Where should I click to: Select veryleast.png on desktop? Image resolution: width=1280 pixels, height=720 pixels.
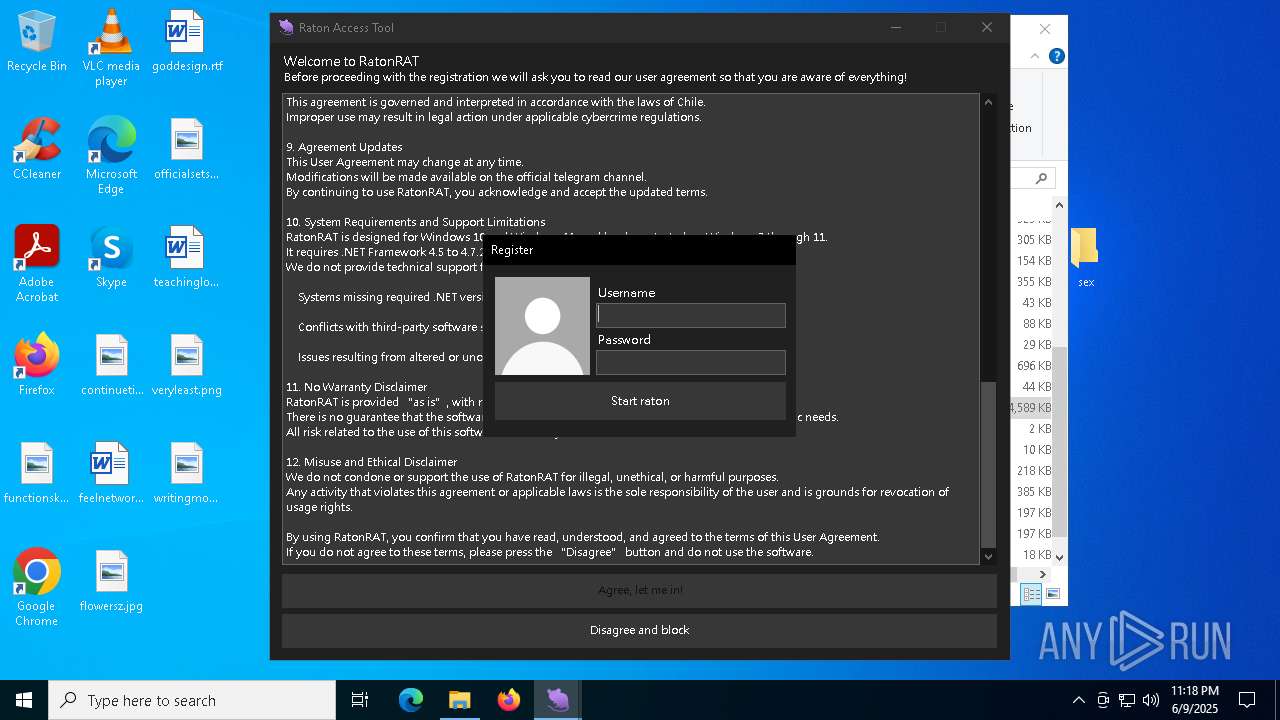click(187, 365)
